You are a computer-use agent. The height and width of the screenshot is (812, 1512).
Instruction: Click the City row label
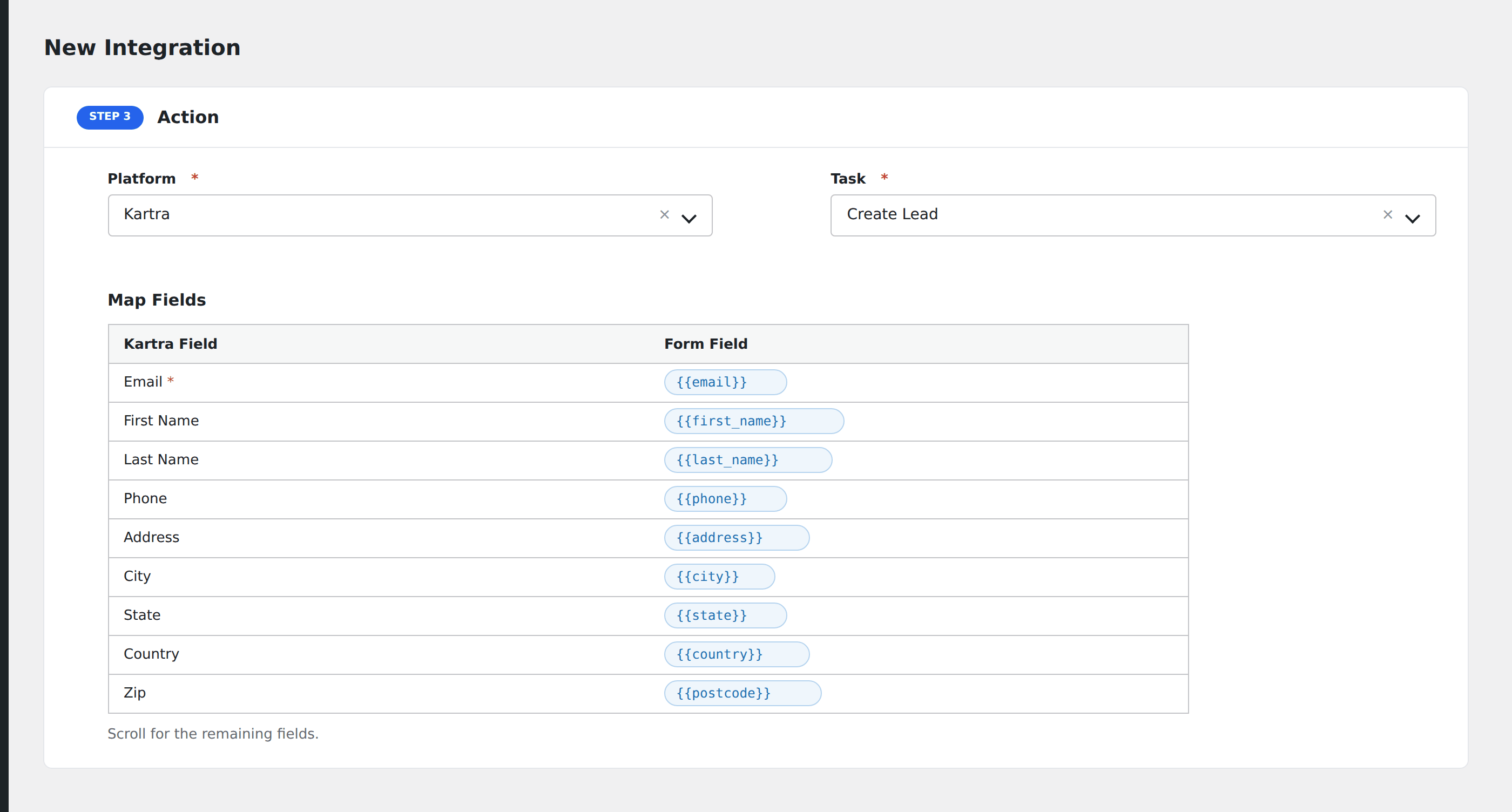click(x=137, y=576)
